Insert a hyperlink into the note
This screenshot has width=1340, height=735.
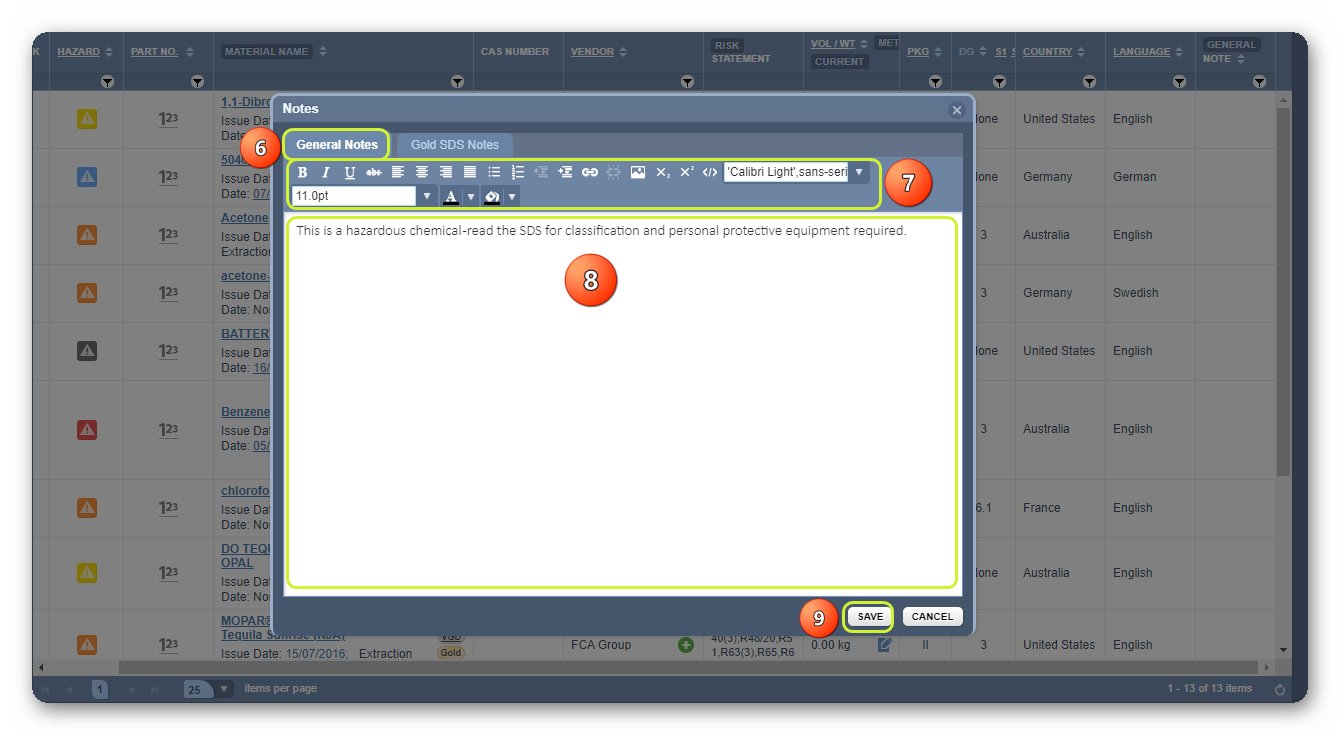[589, 171]
